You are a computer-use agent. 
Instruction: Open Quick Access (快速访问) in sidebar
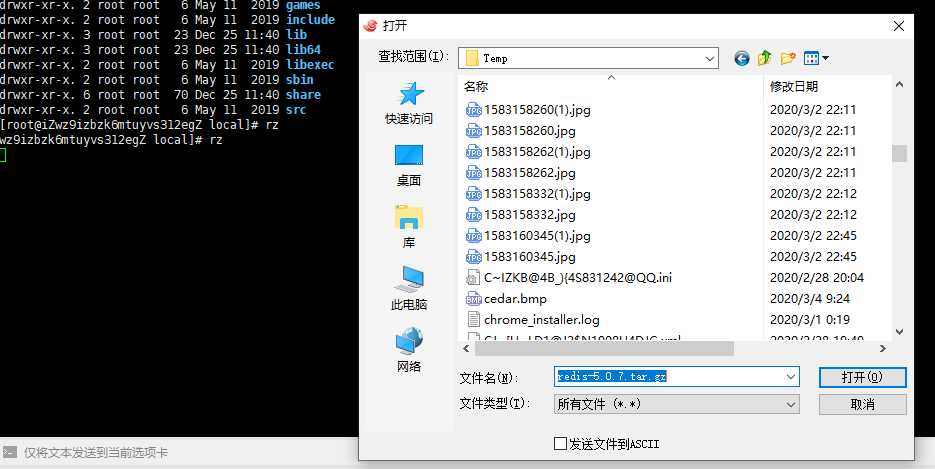[x=409, y=103]
